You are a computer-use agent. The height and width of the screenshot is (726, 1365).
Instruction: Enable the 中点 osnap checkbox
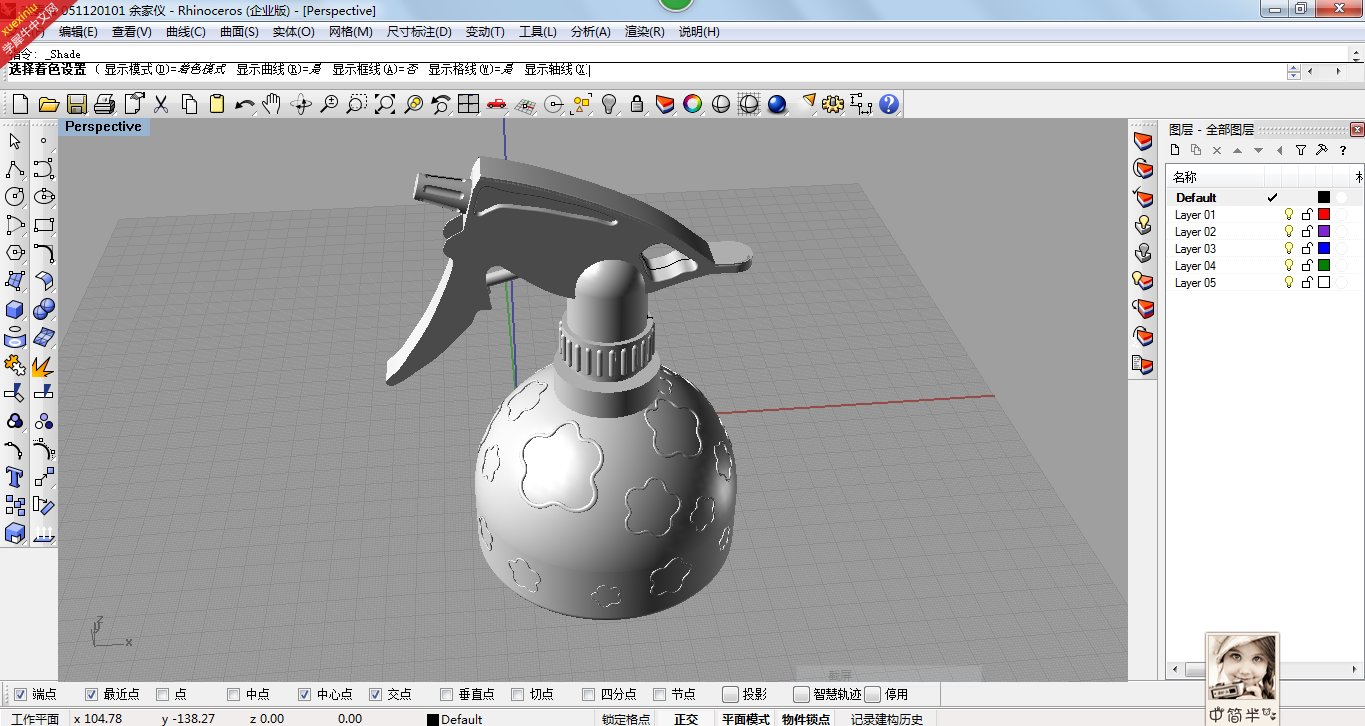tap(234, 694)
